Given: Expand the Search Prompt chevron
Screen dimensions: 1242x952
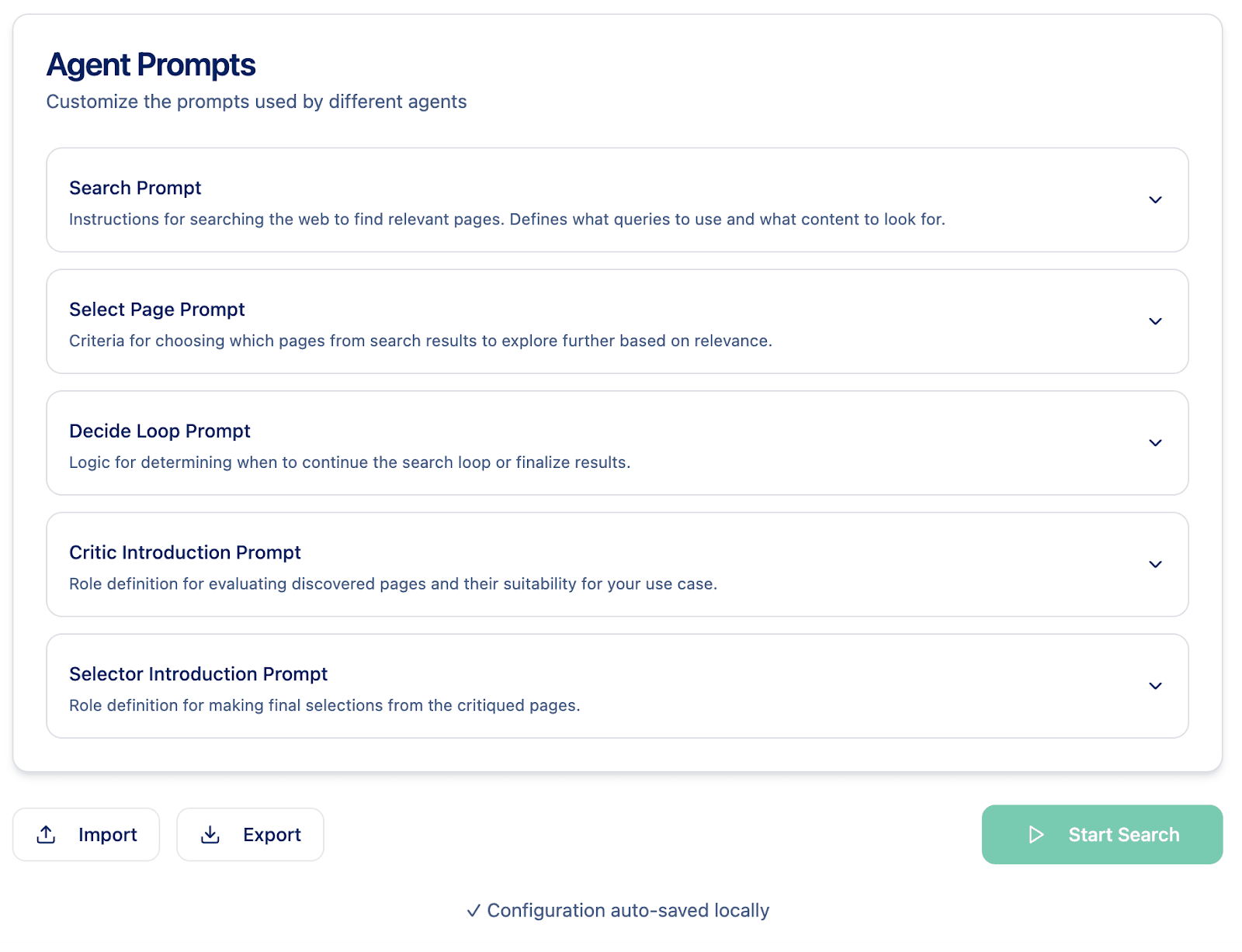Looking at the screenshot, I should [1155, 200].
